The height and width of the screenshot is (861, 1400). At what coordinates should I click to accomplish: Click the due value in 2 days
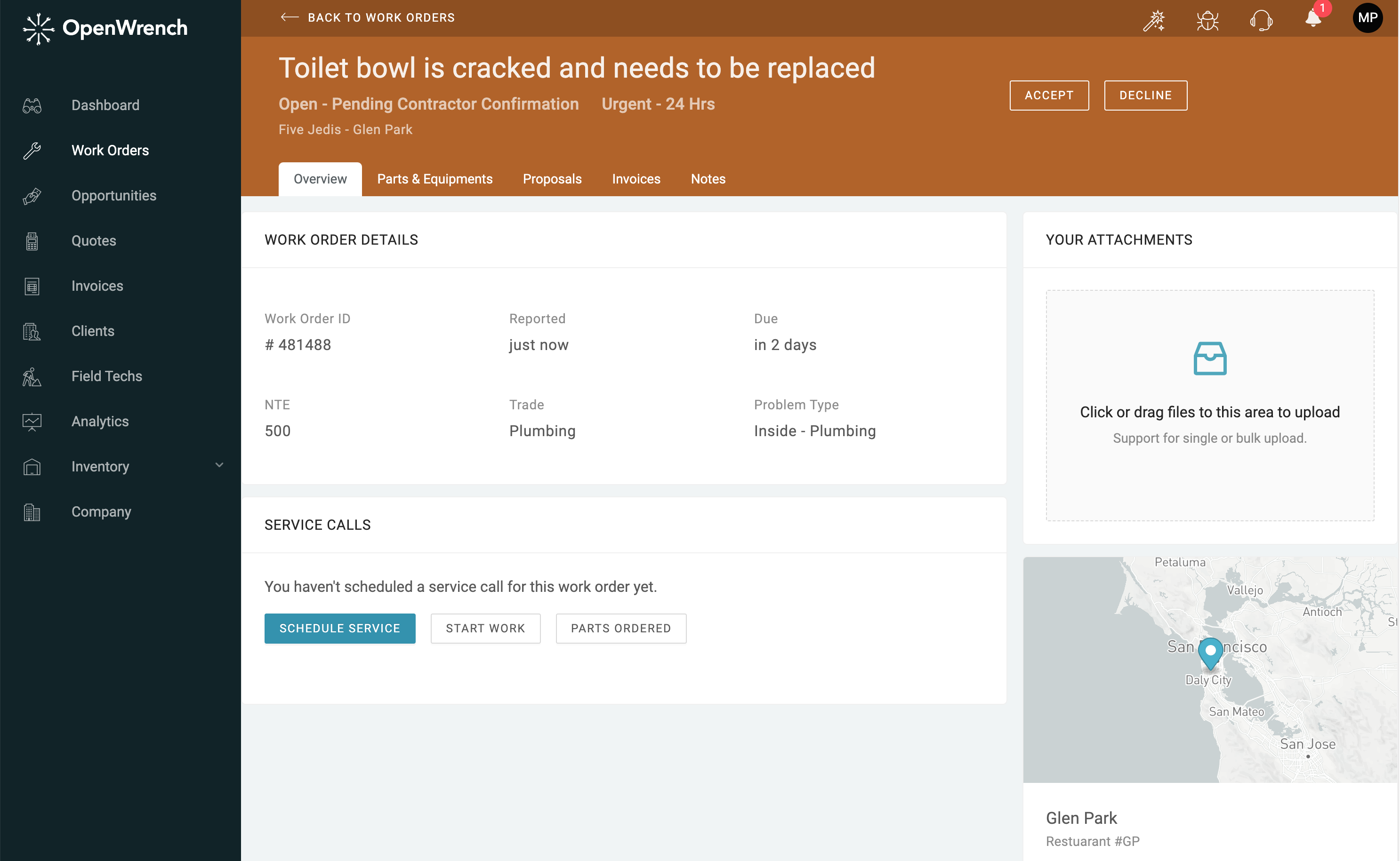click(785, 345)
